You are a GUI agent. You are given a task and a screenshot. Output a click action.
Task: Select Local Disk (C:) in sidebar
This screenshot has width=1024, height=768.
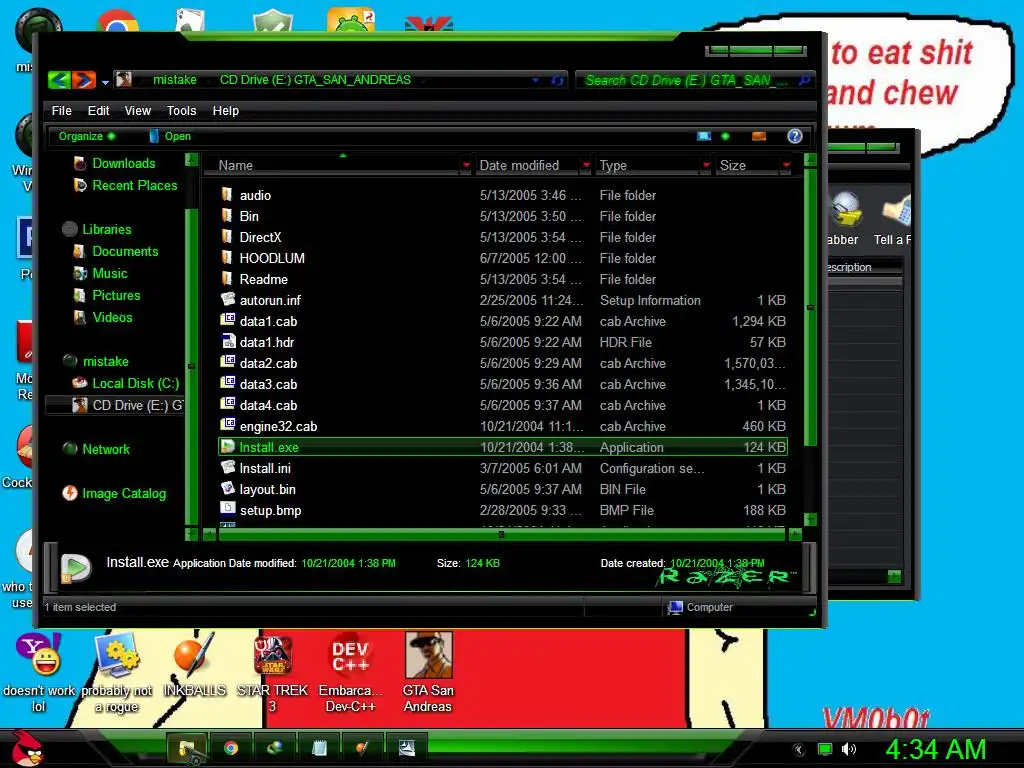pos(135,383)
